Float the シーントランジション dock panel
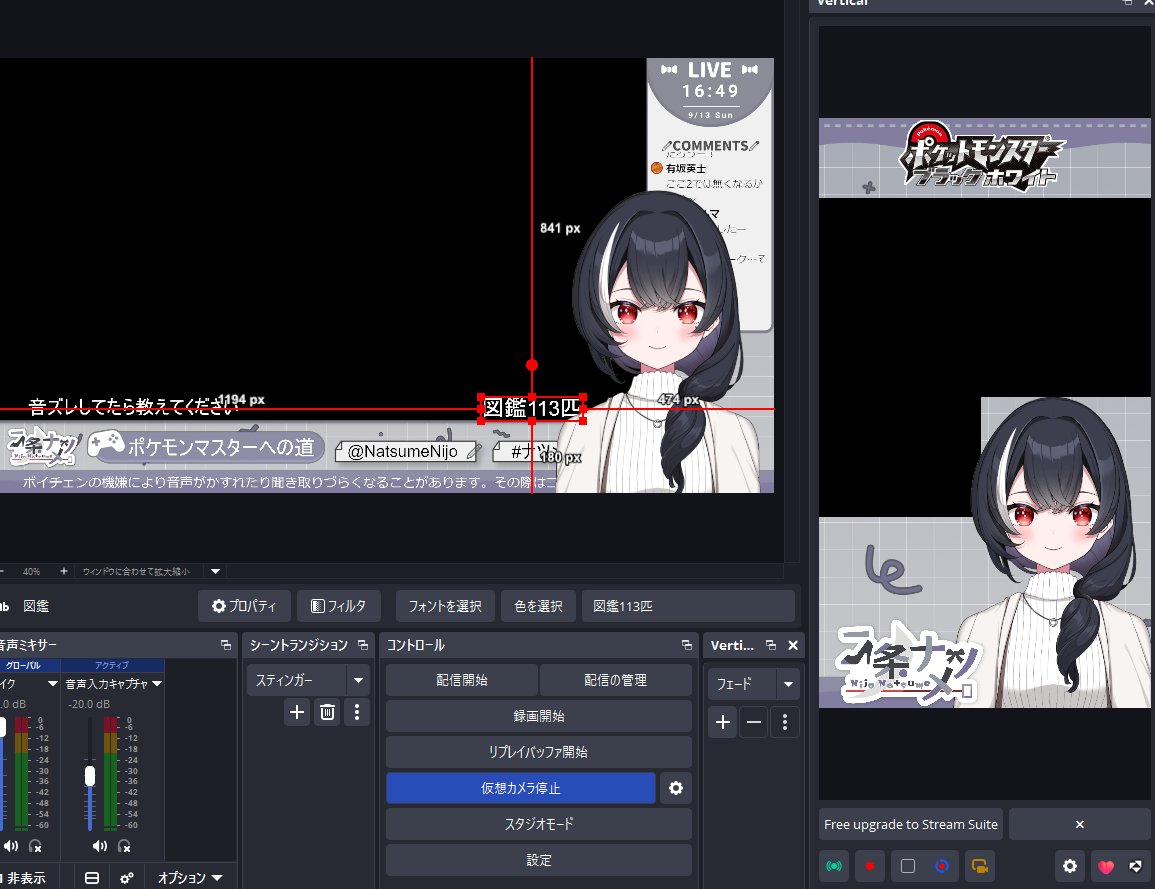 click(x=362, y=645)
